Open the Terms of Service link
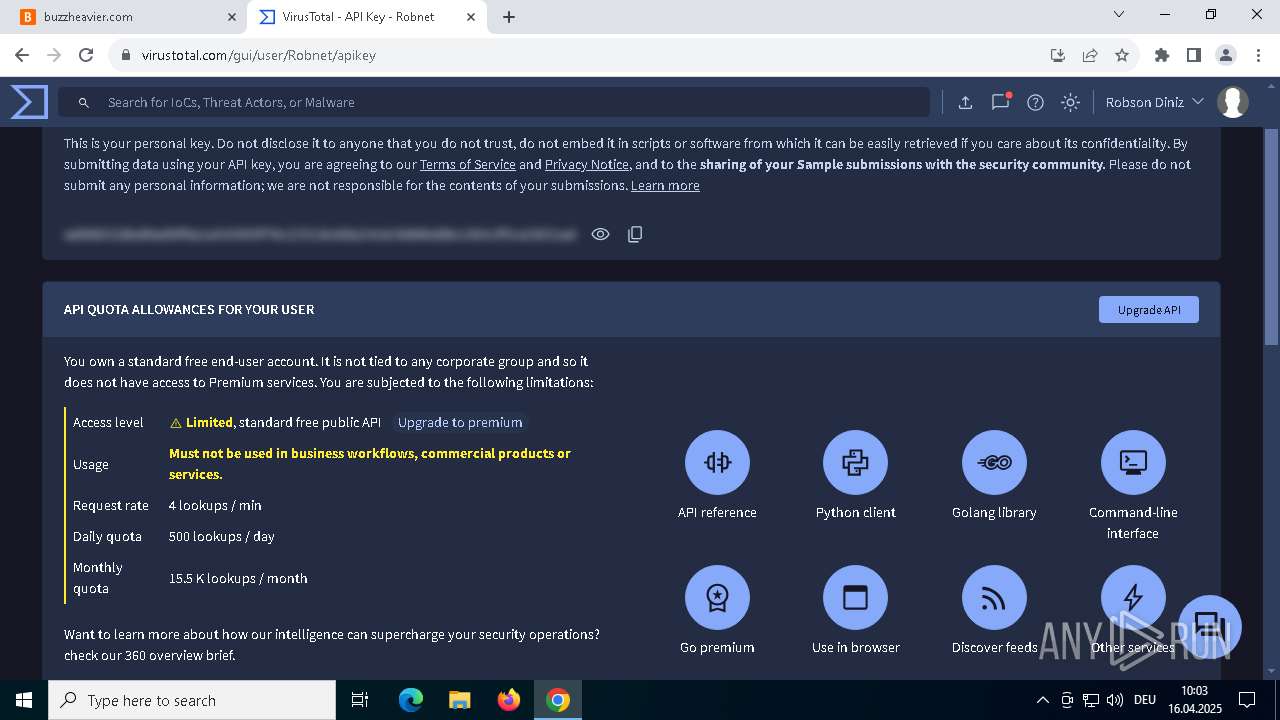This screenshot has width=1280, height=720. pyautogui.click(x=467, y=164)
